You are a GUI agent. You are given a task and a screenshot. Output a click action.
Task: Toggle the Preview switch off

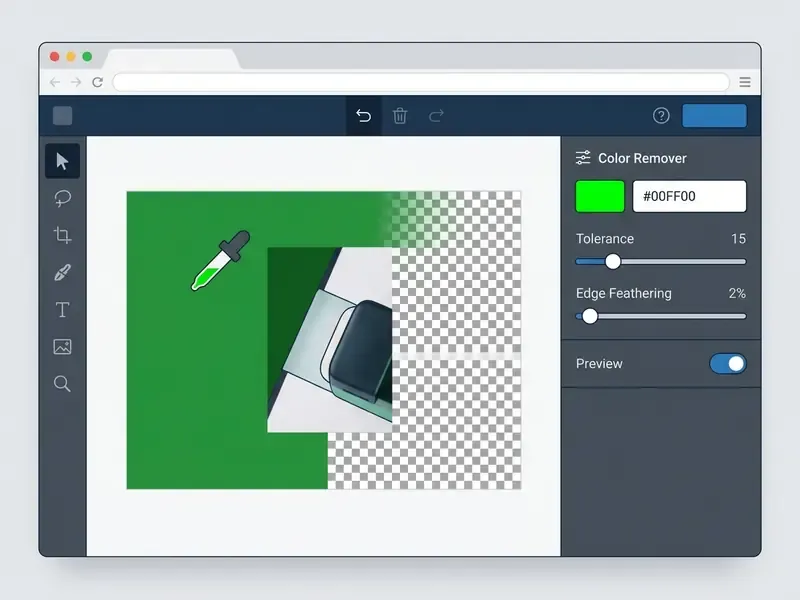tap(728, 364)
